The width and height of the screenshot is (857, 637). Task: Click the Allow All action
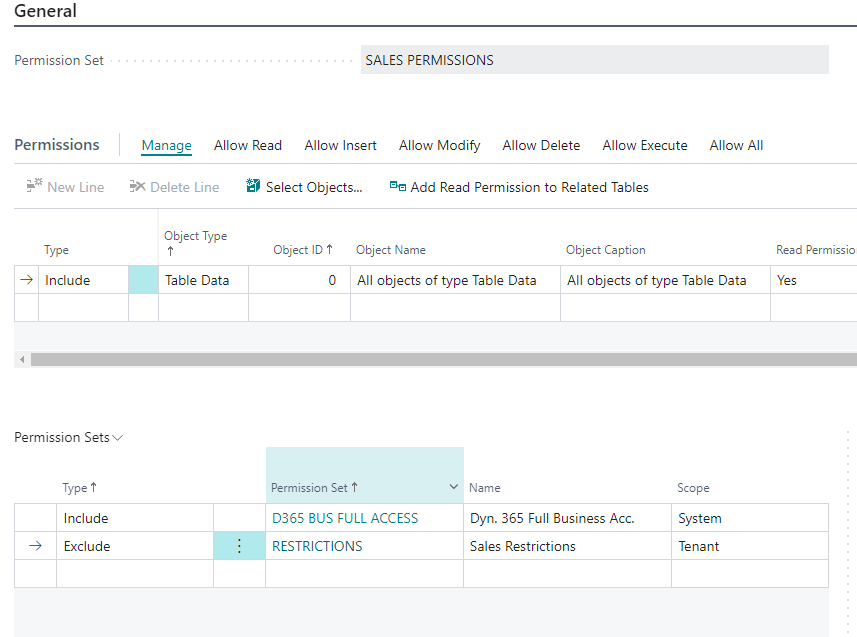coord(736,145)
